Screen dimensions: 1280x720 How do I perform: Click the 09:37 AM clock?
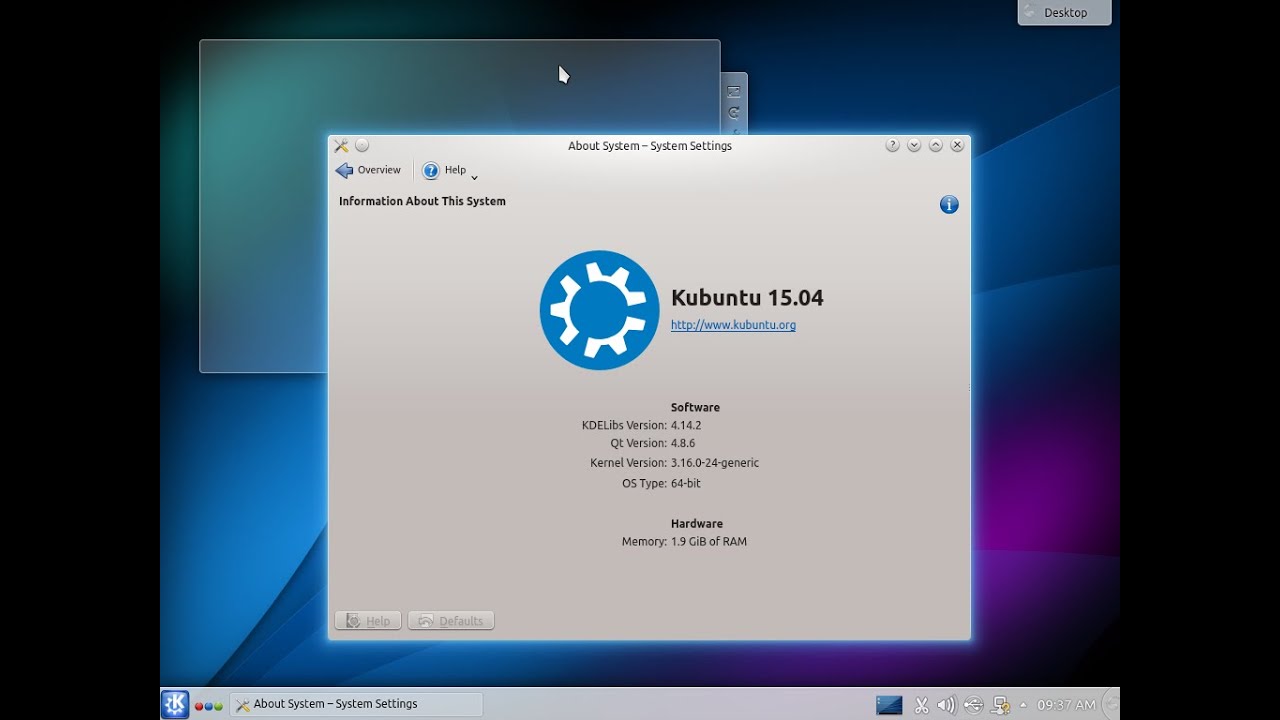(x=1066, y=705)
